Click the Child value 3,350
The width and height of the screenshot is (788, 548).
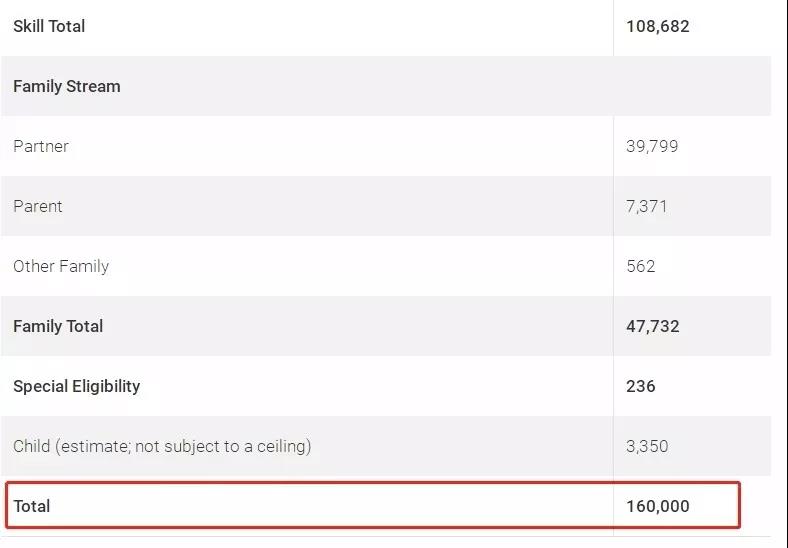coord(647,446)
